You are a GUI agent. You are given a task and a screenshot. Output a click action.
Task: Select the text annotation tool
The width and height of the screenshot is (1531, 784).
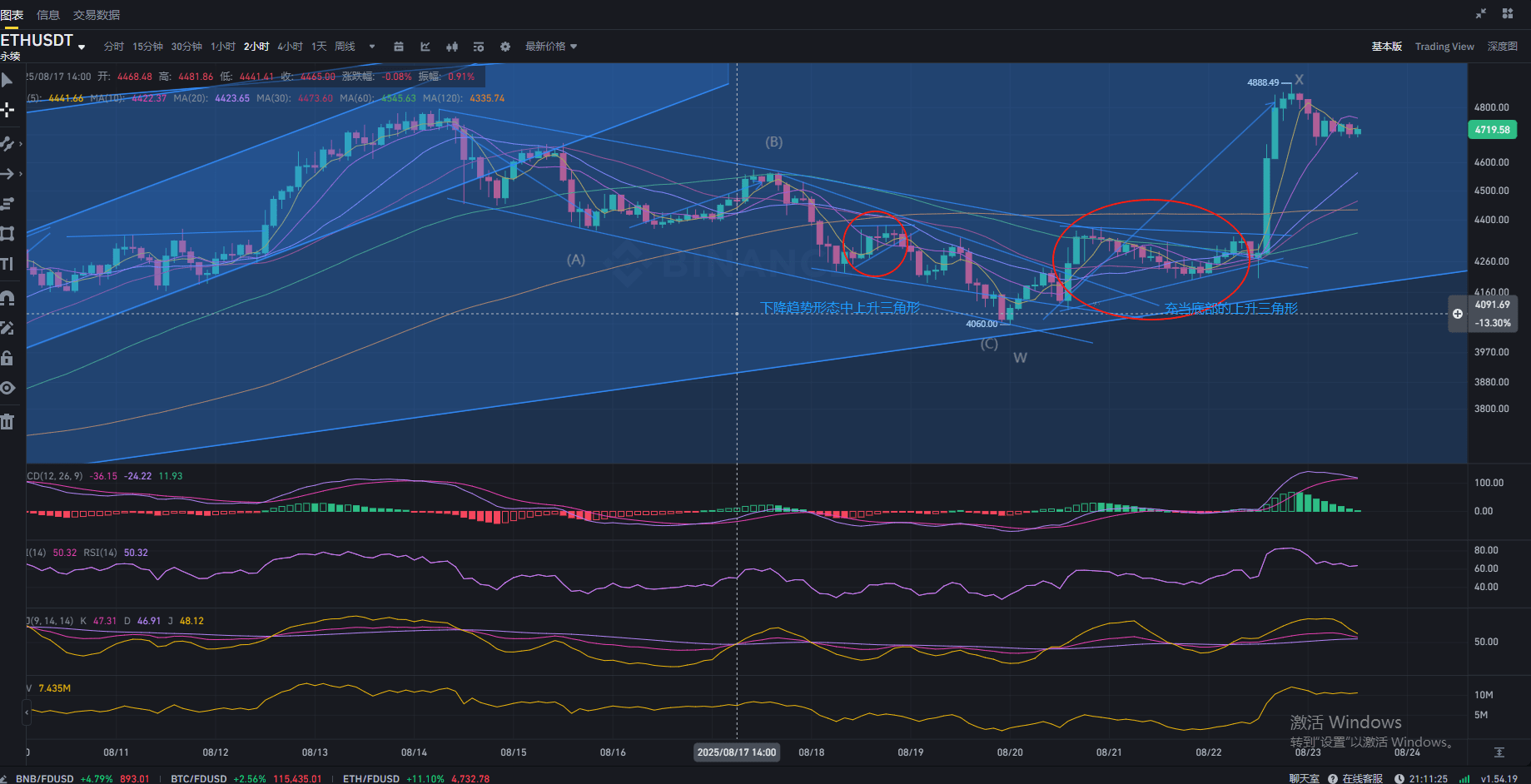(7, 264)
